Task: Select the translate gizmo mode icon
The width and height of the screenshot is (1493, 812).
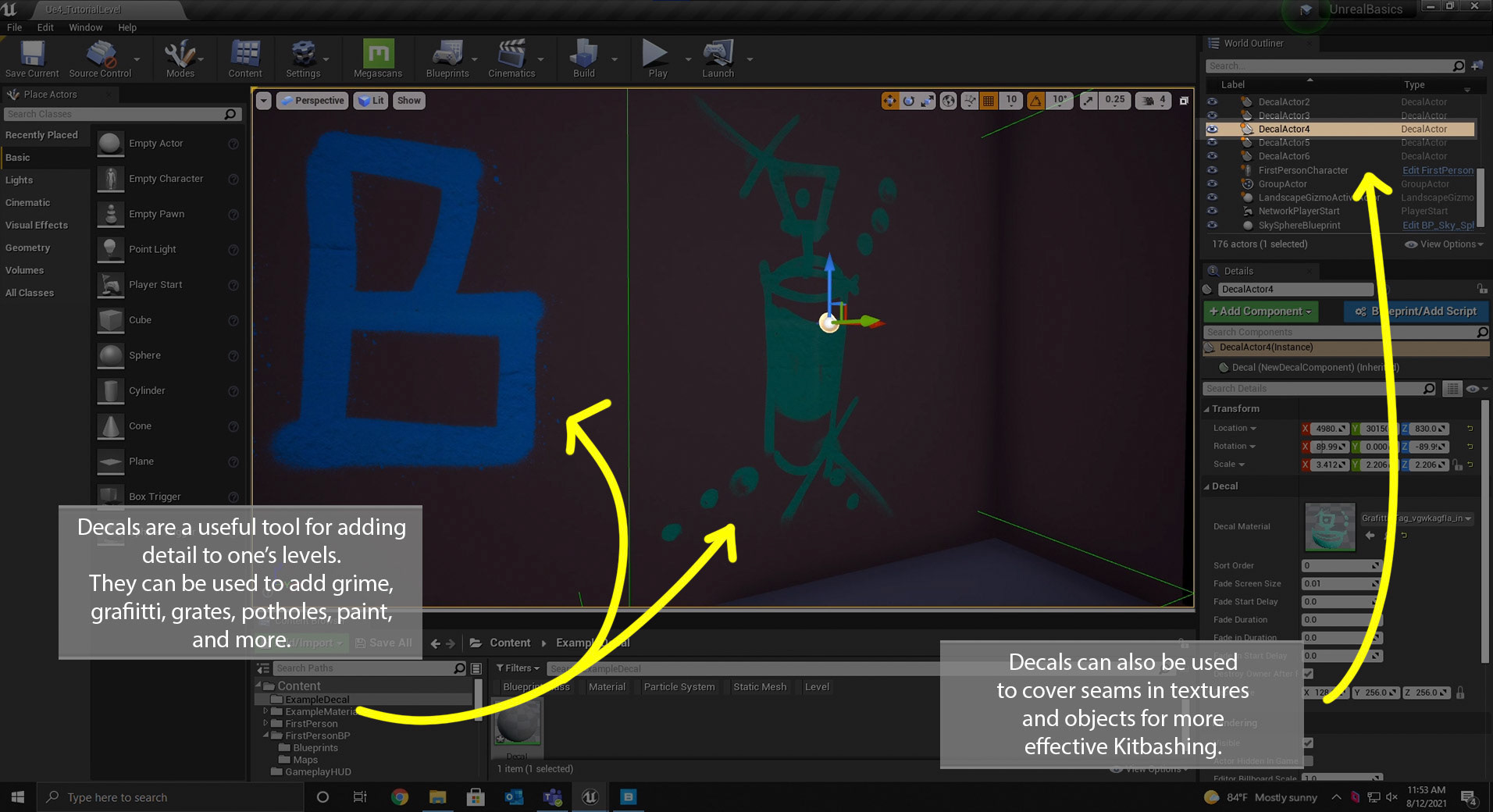Action: coord(889,101)
